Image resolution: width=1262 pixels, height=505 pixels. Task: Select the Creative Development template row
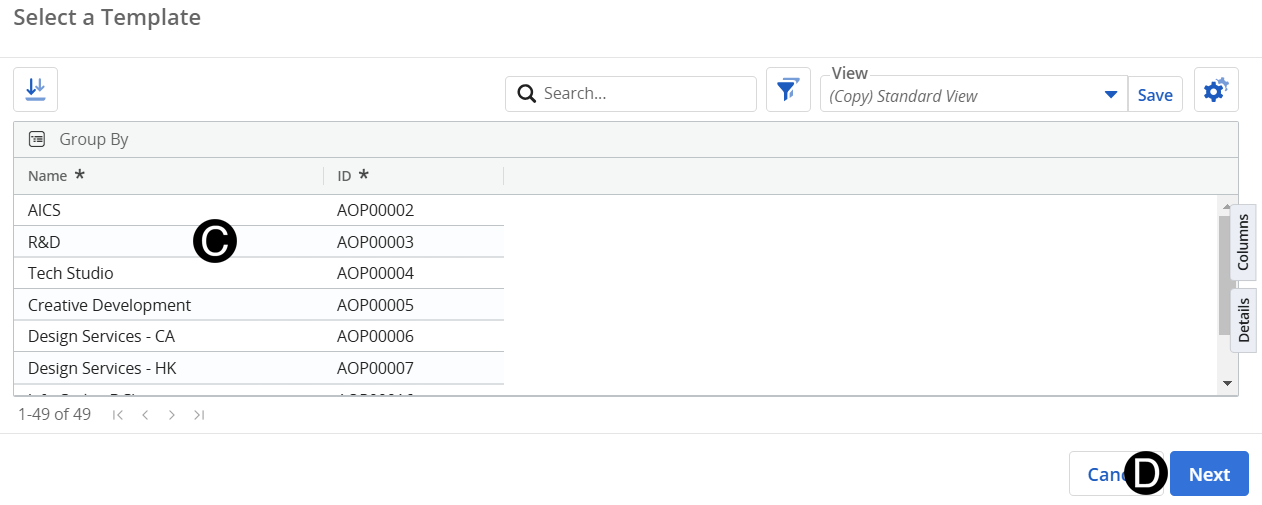coord(109,305)
